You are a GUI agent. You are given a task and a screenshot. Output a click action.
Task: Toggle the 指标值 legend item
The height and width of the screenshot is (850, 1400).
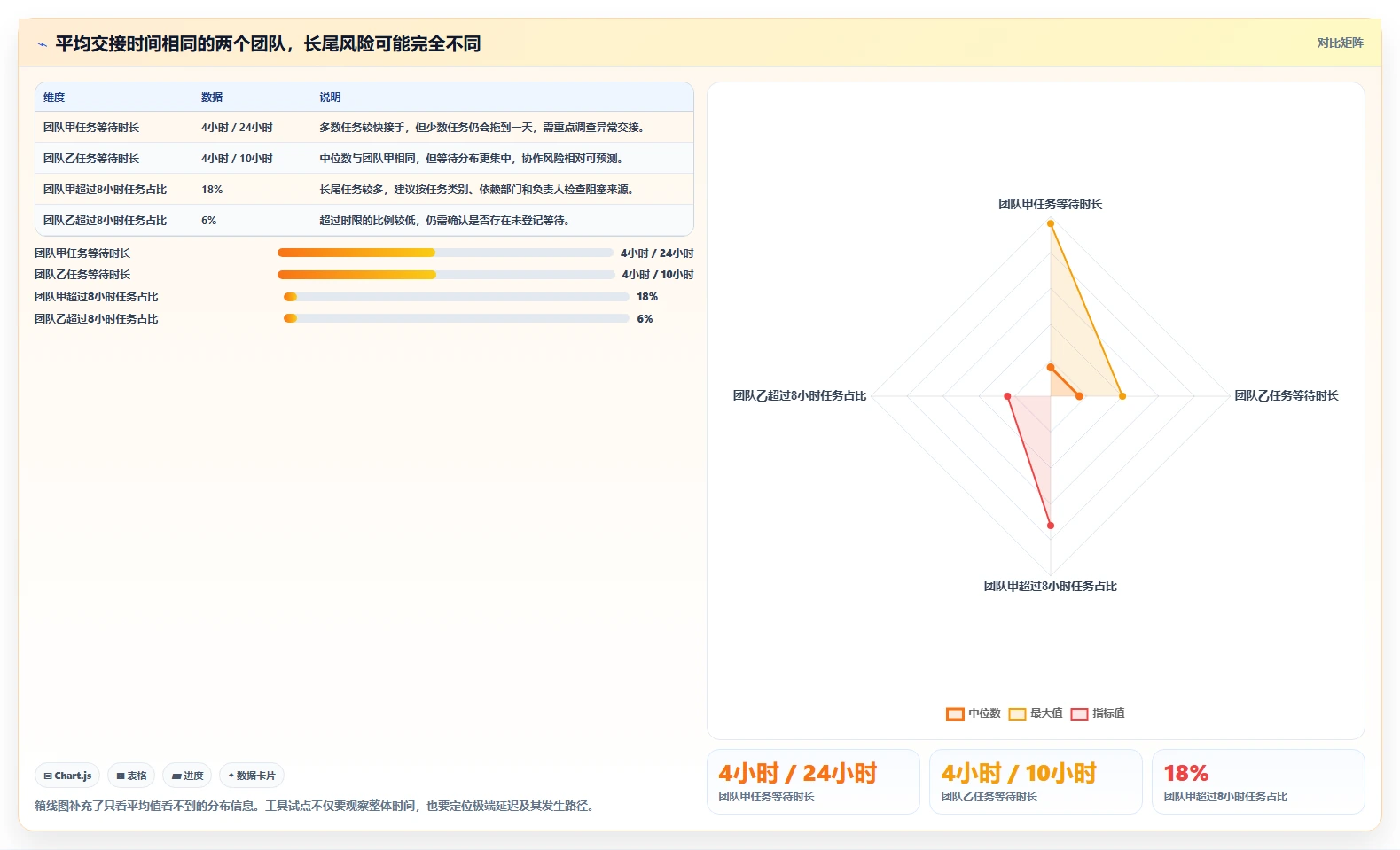point(1098,714)
